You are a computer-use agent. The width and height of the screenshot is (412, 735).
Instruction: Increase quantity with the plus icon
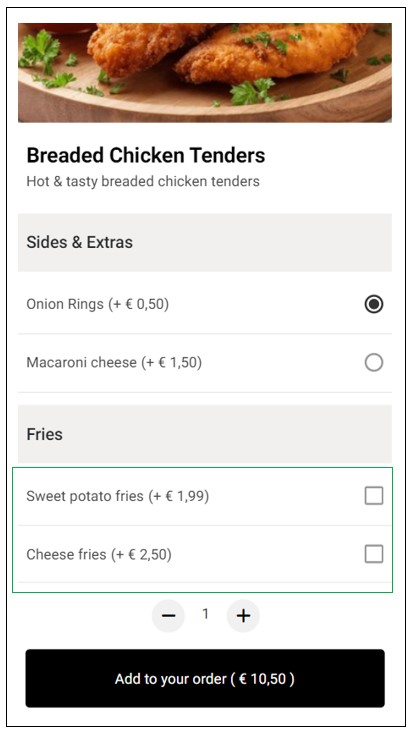point(243,615)
